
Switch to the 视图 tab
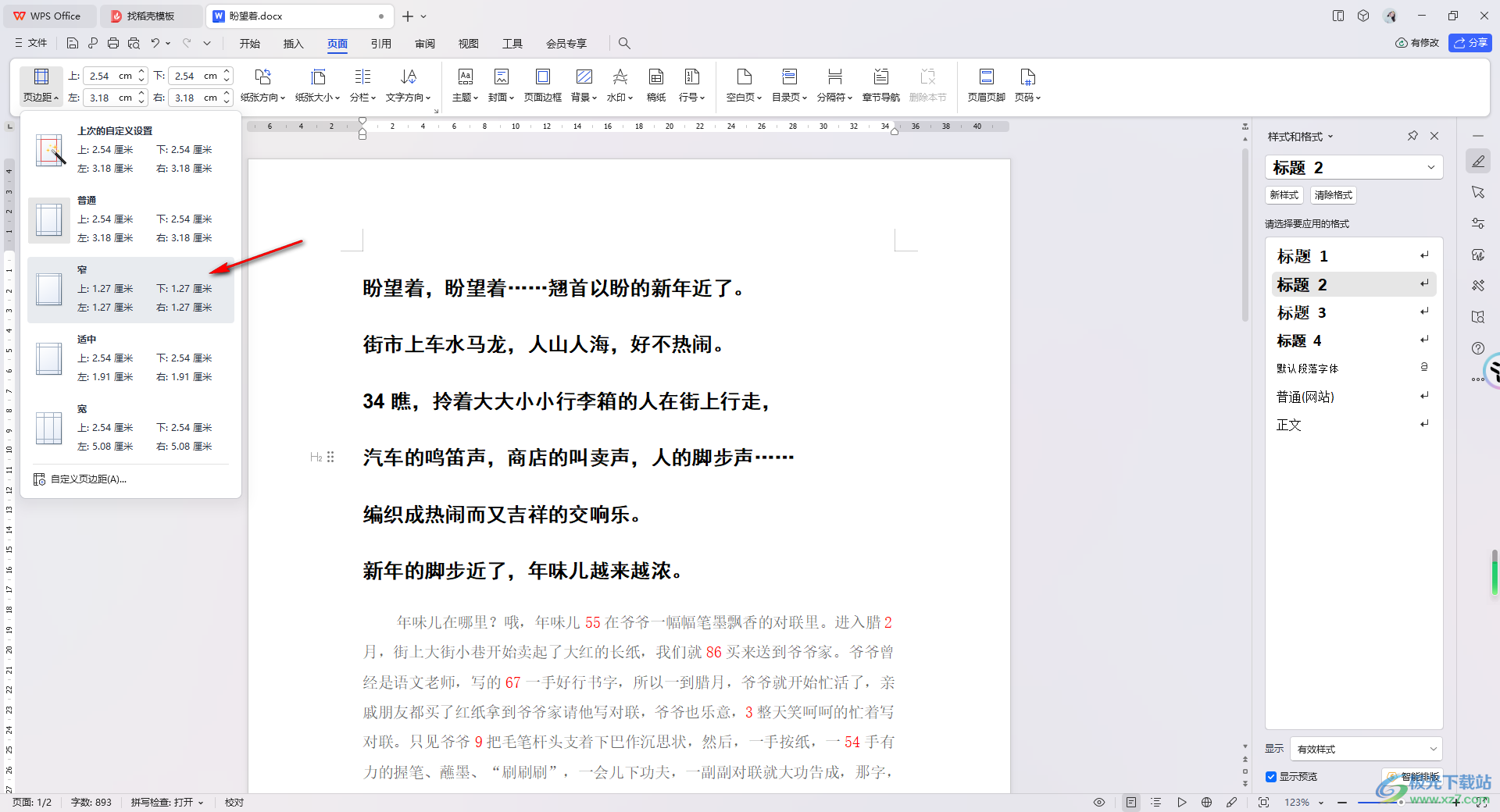tap(469, 44)
